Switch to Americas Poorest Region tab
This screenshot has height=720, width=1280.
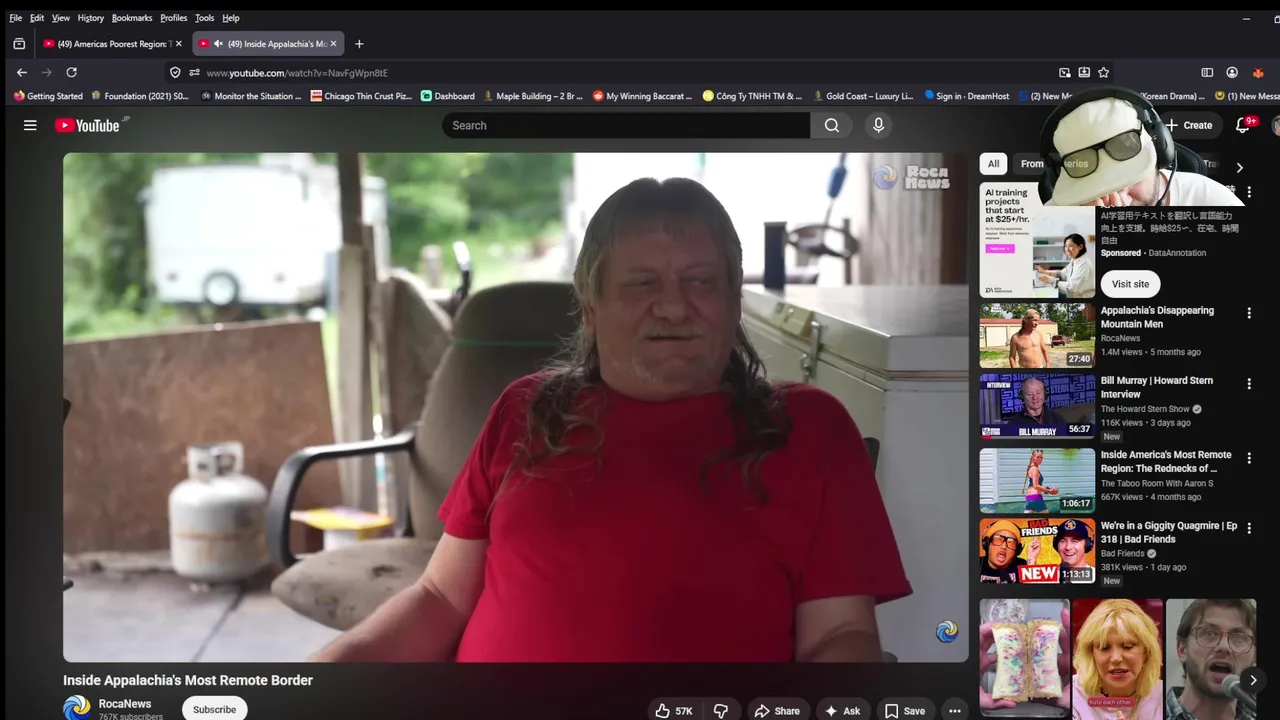tap(112, 44)
